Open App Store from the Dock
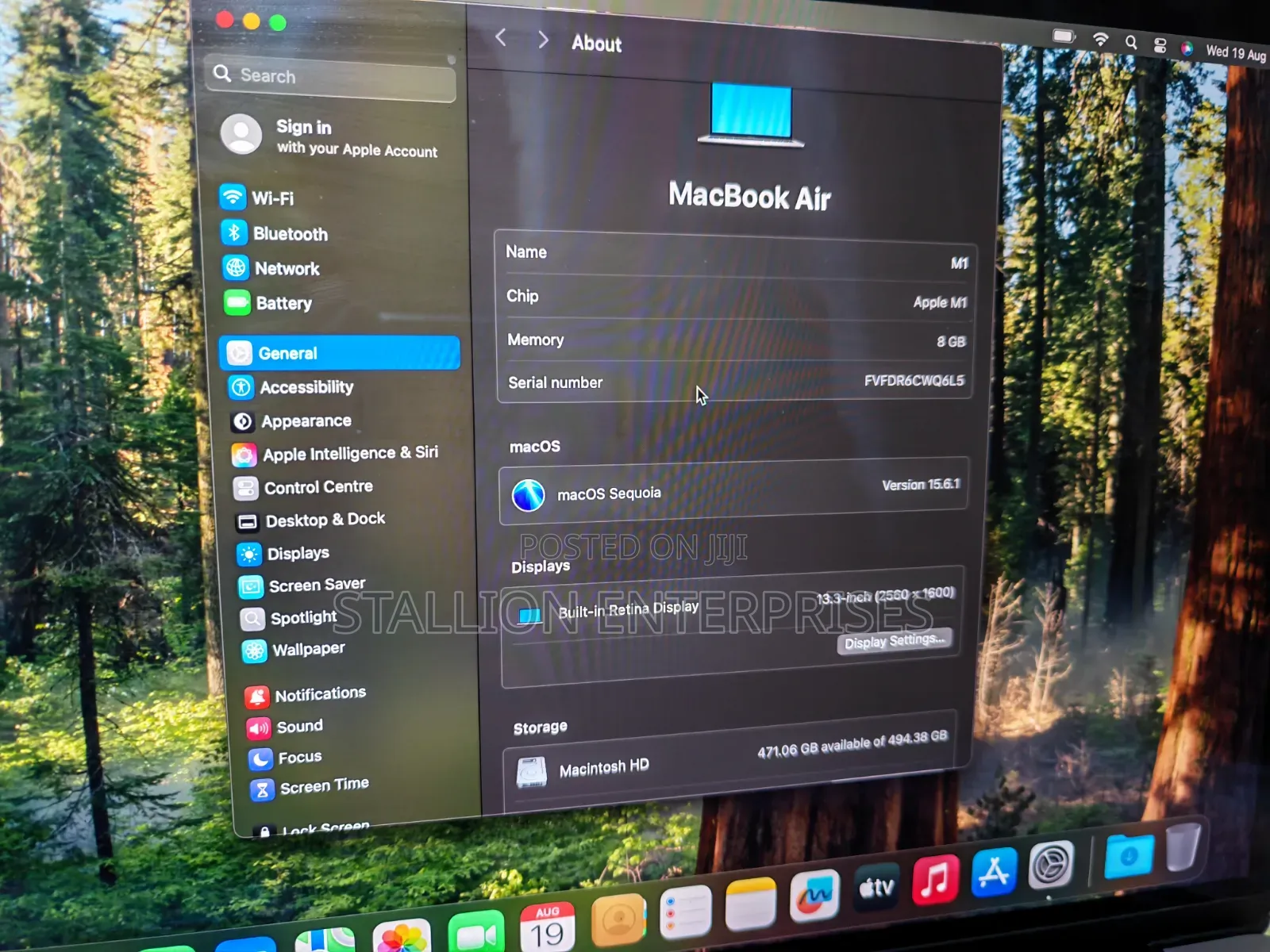 (994, 872)
